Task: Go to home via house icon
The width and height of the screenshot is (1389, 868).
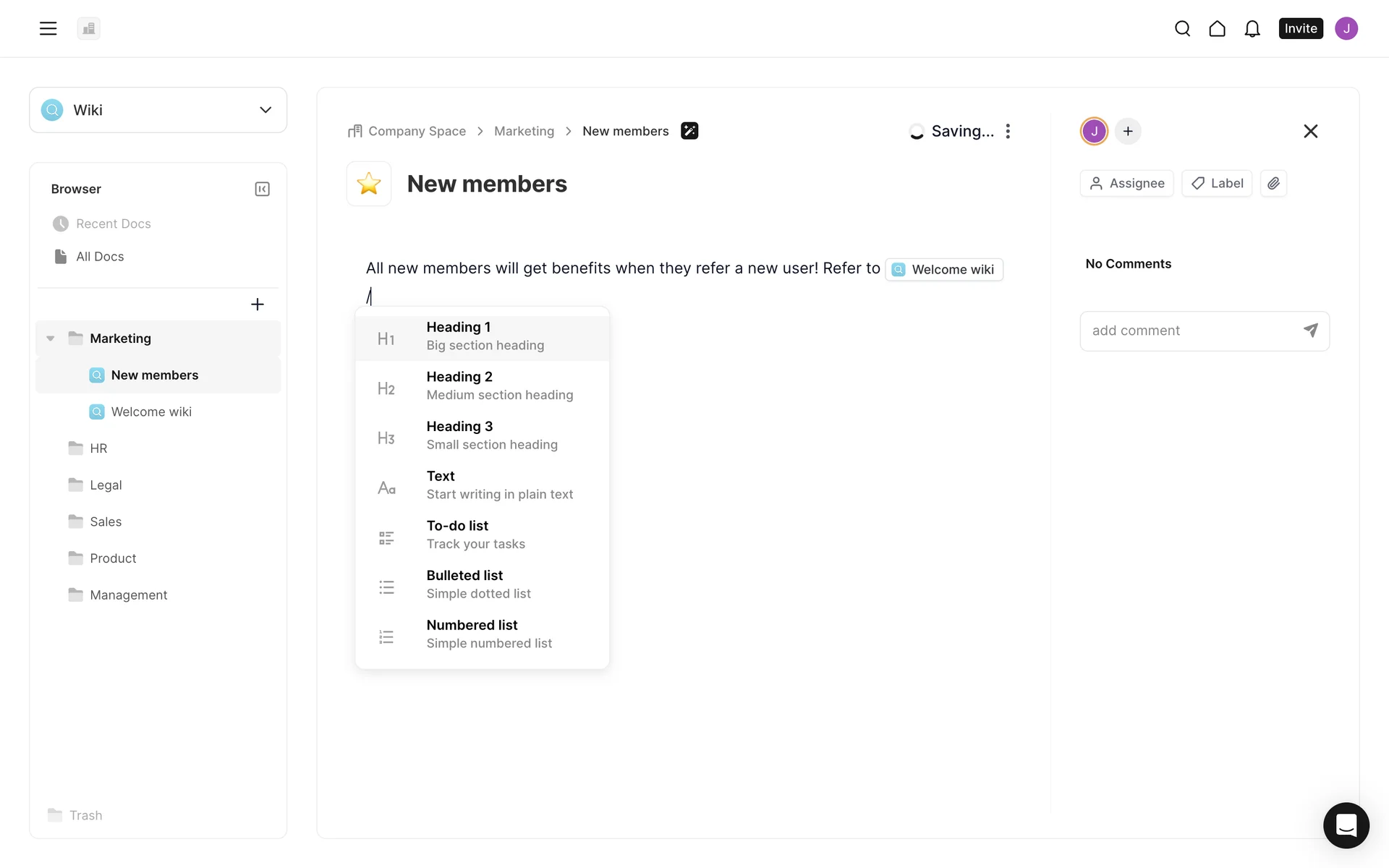Action: point(1217,28)
